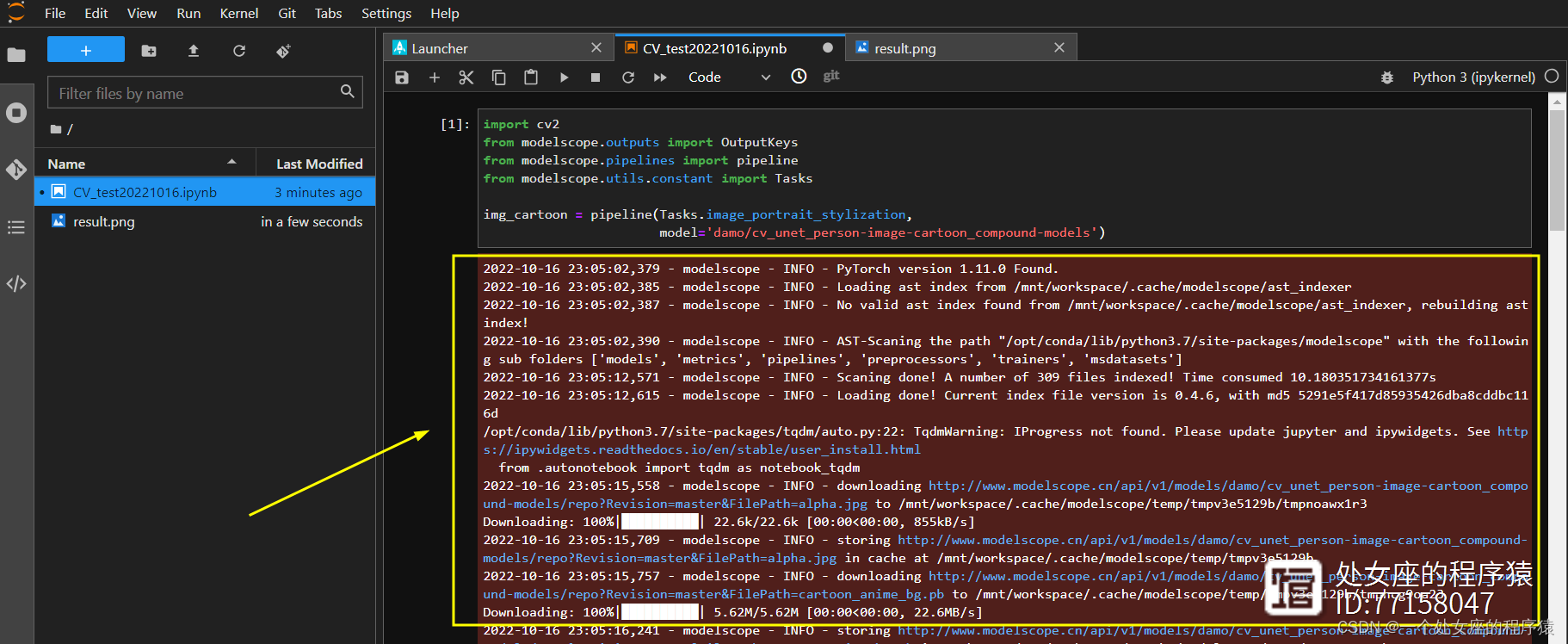
Task: Save the notebook with the disk icon
Action: [402, 77]
